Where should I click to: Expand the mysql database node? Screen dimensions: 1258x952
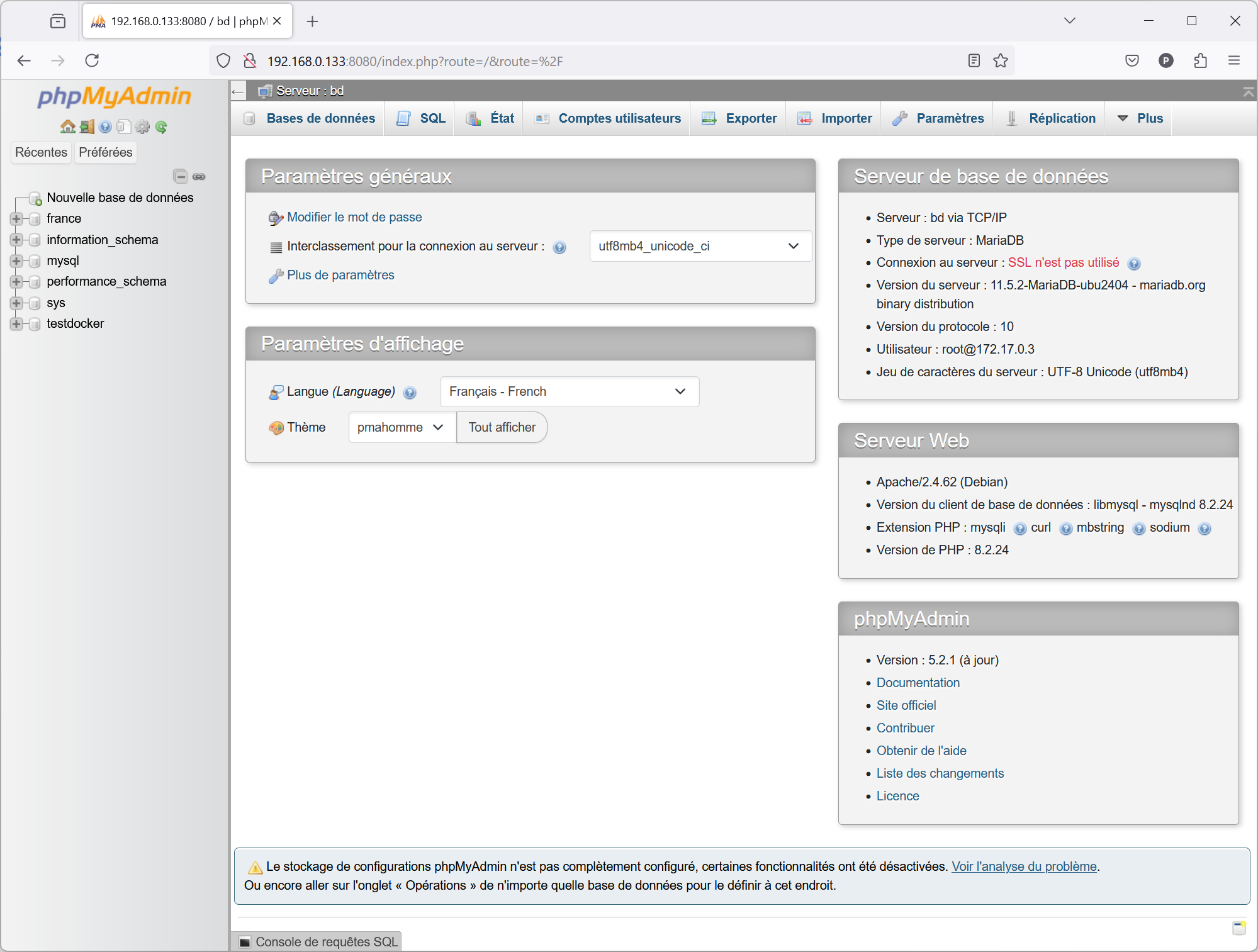coord(16,261)
